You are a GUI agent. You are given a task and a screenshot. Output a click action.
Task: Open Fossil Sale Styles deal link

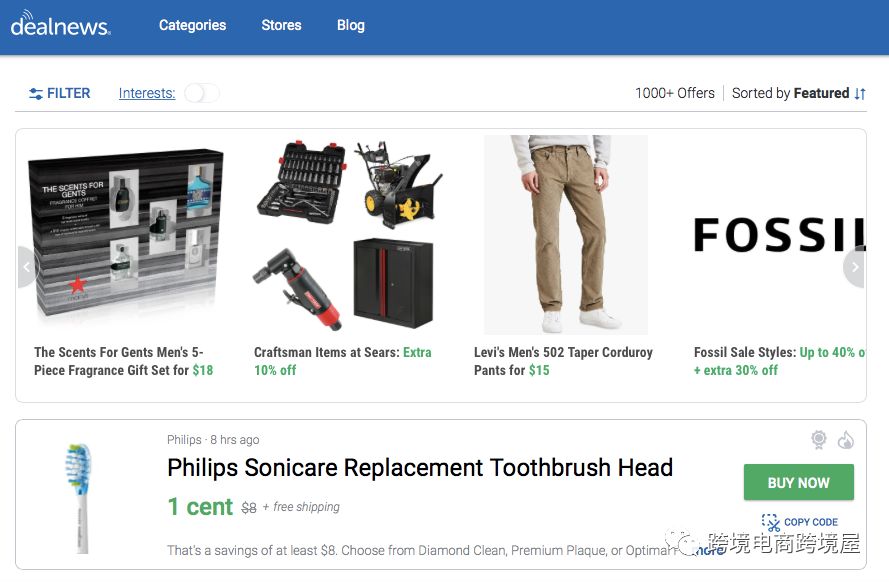780,361
